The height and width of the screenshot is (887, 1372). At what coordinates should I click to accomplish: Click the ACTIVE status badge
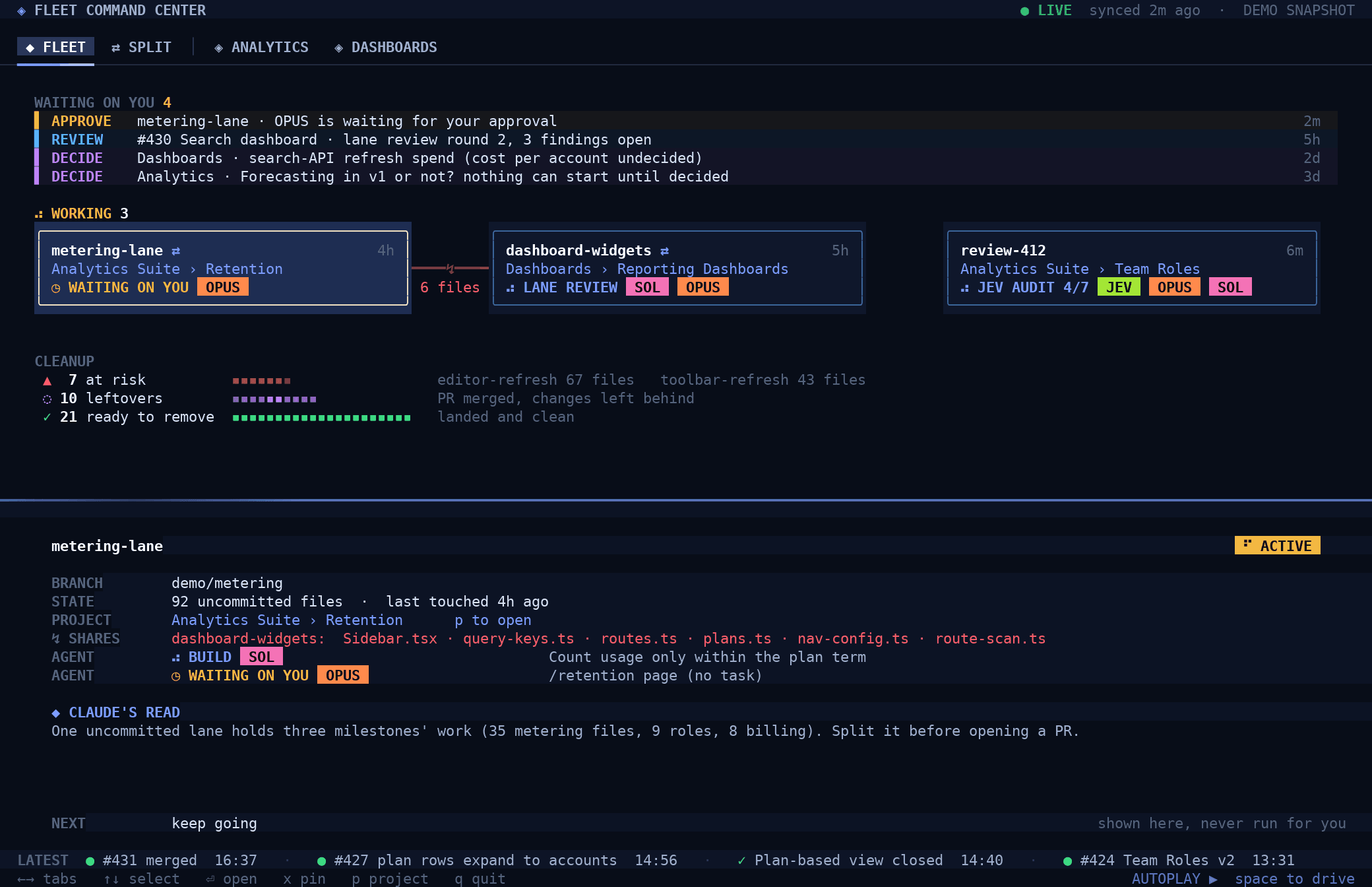tap(1277, 546)
